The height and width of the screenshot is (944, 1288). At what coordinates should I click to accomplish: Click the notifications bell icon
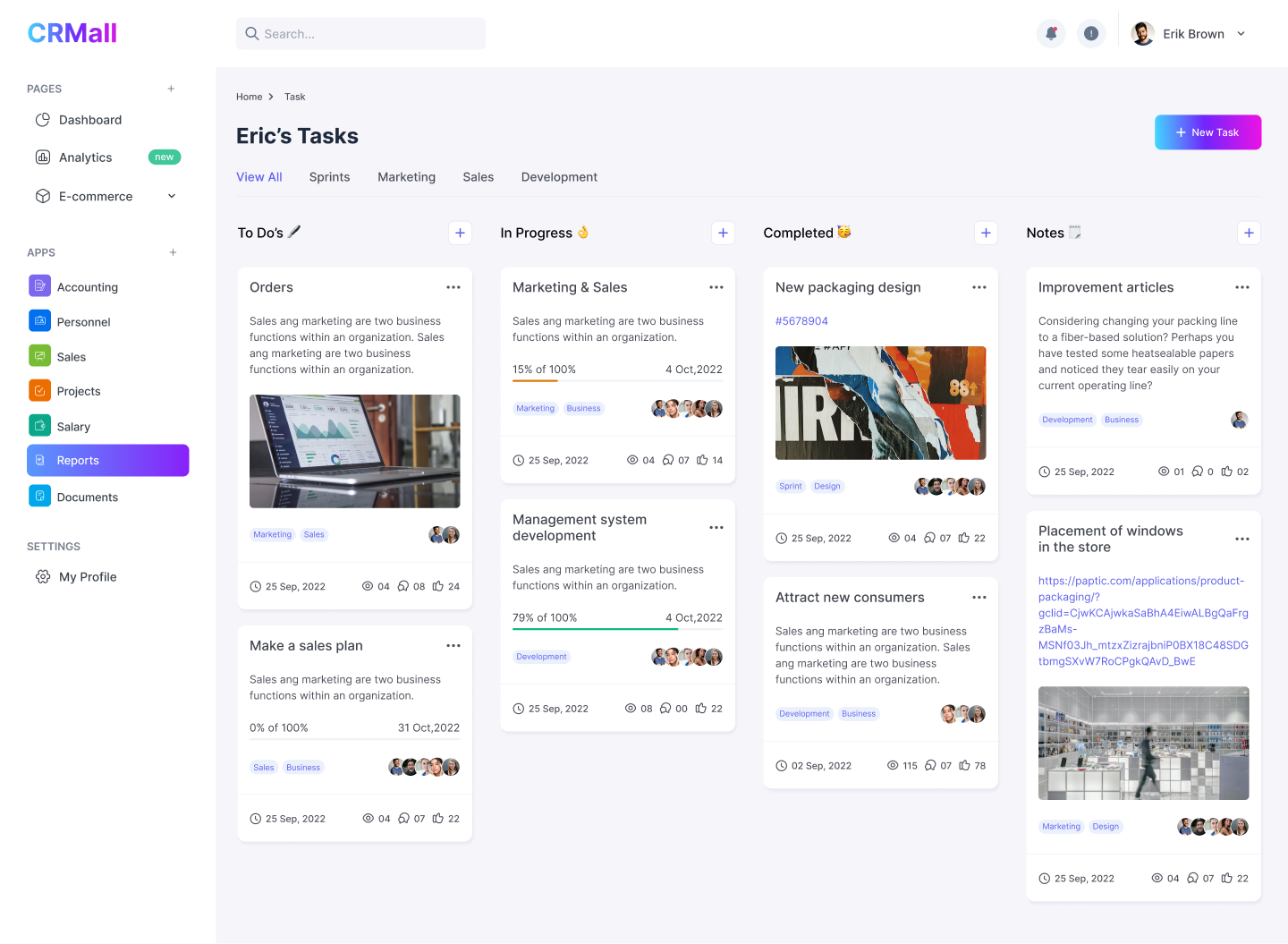click(x=1051, y=34)
